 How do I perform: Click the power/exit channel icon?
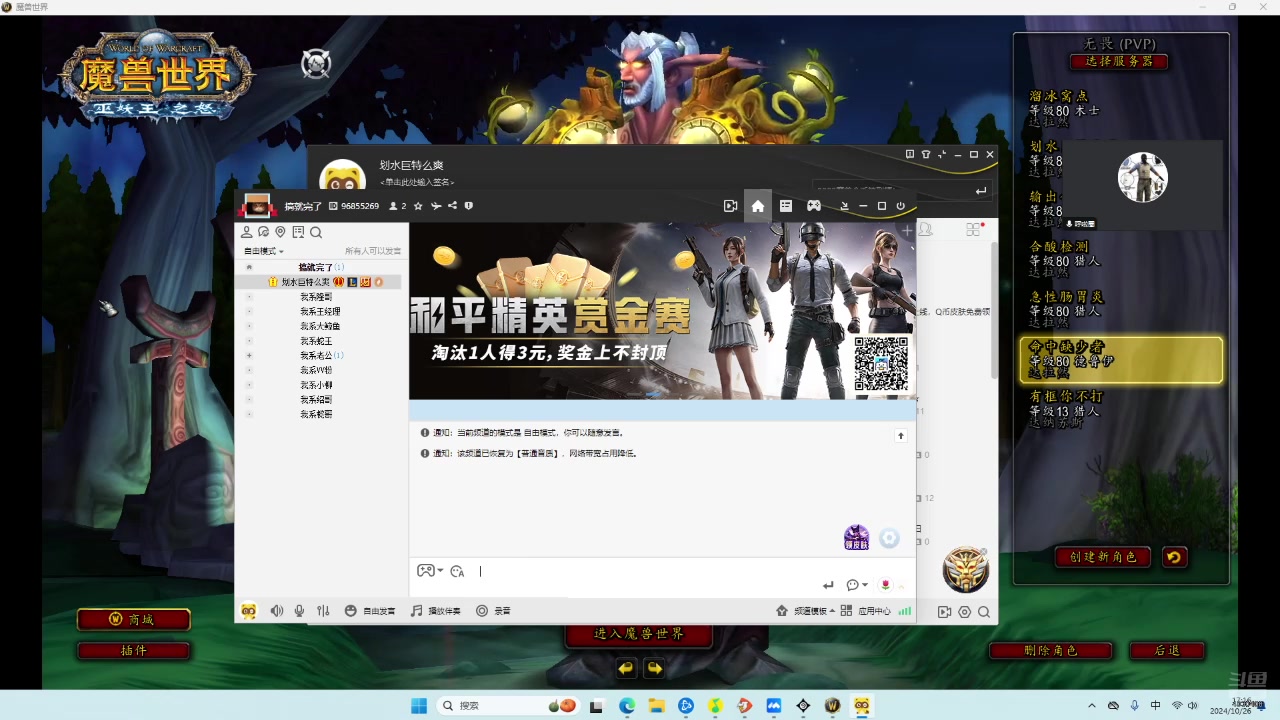[900, 206]
